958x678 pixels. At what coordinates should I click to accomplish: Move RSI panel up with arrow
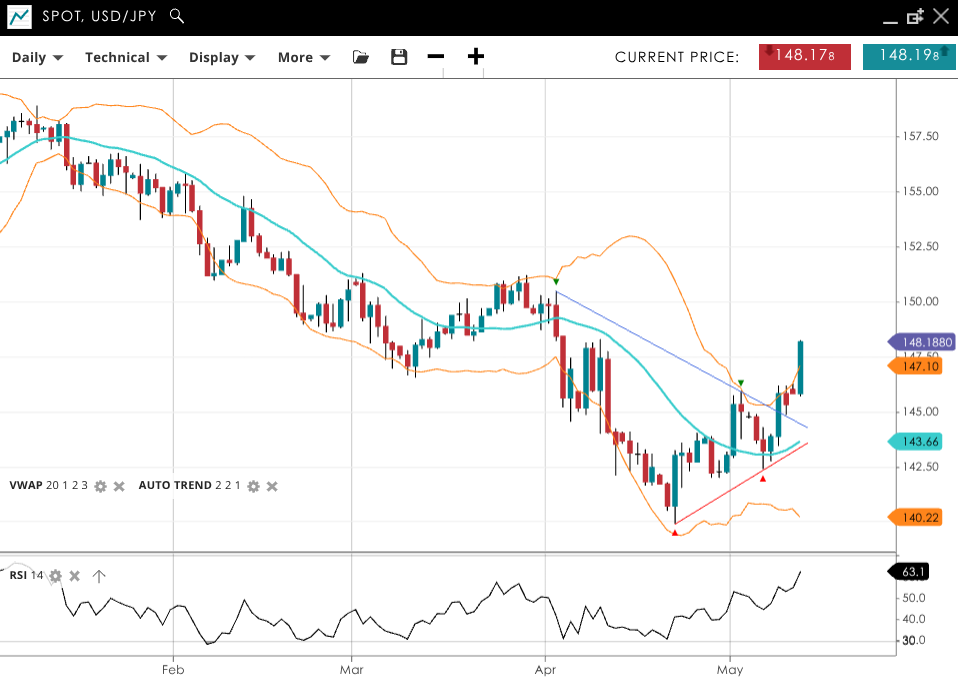[99, 576]
